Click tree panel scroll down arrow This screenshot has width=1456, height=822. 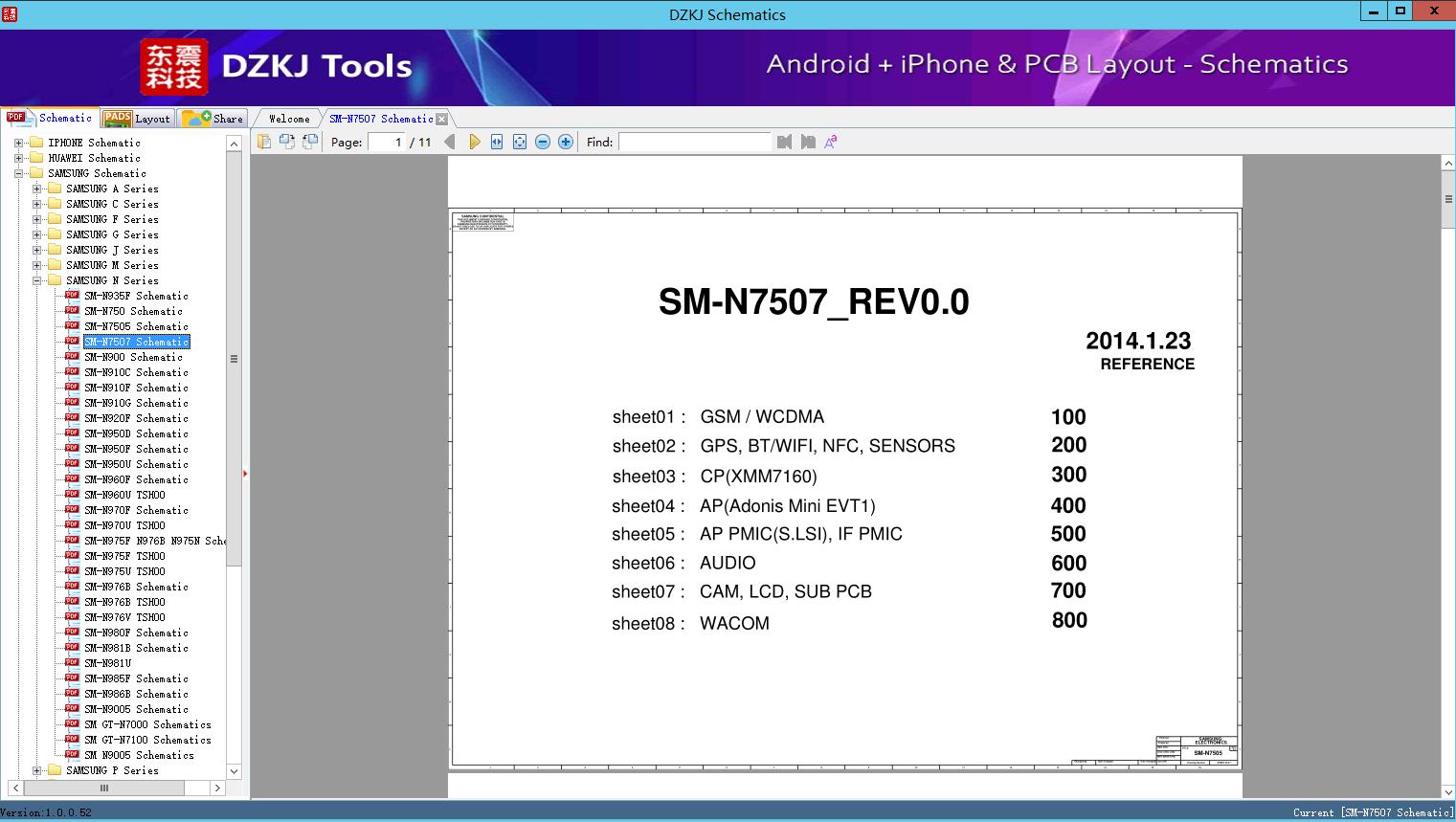pos(234,771)
